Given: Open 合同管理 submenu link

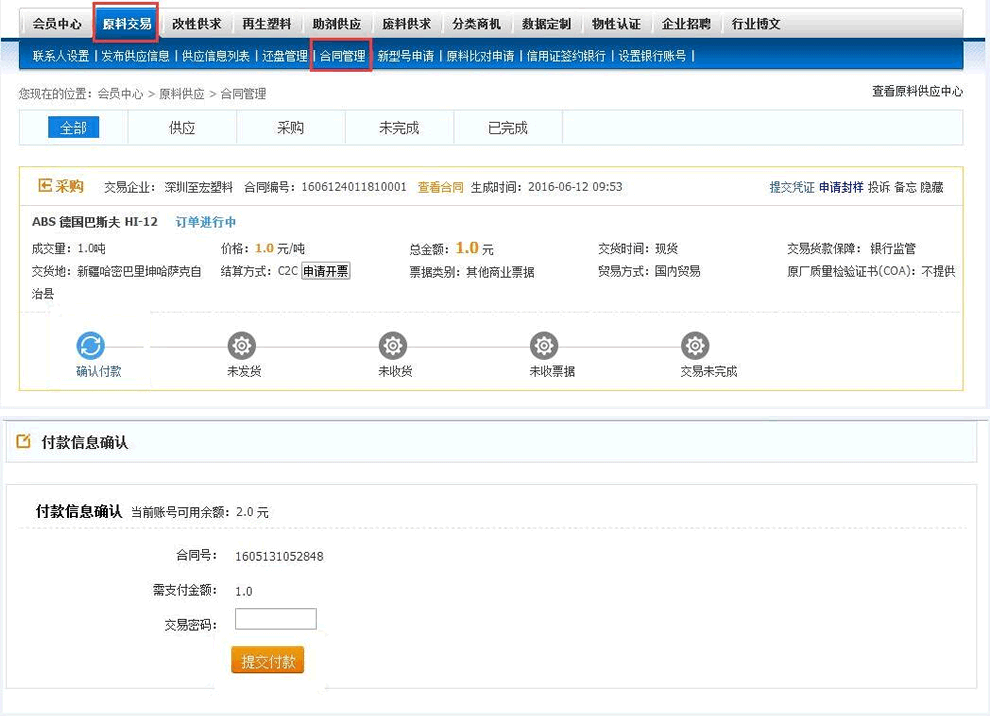Looking at the screenshot, I should click(x=342, y=56).
